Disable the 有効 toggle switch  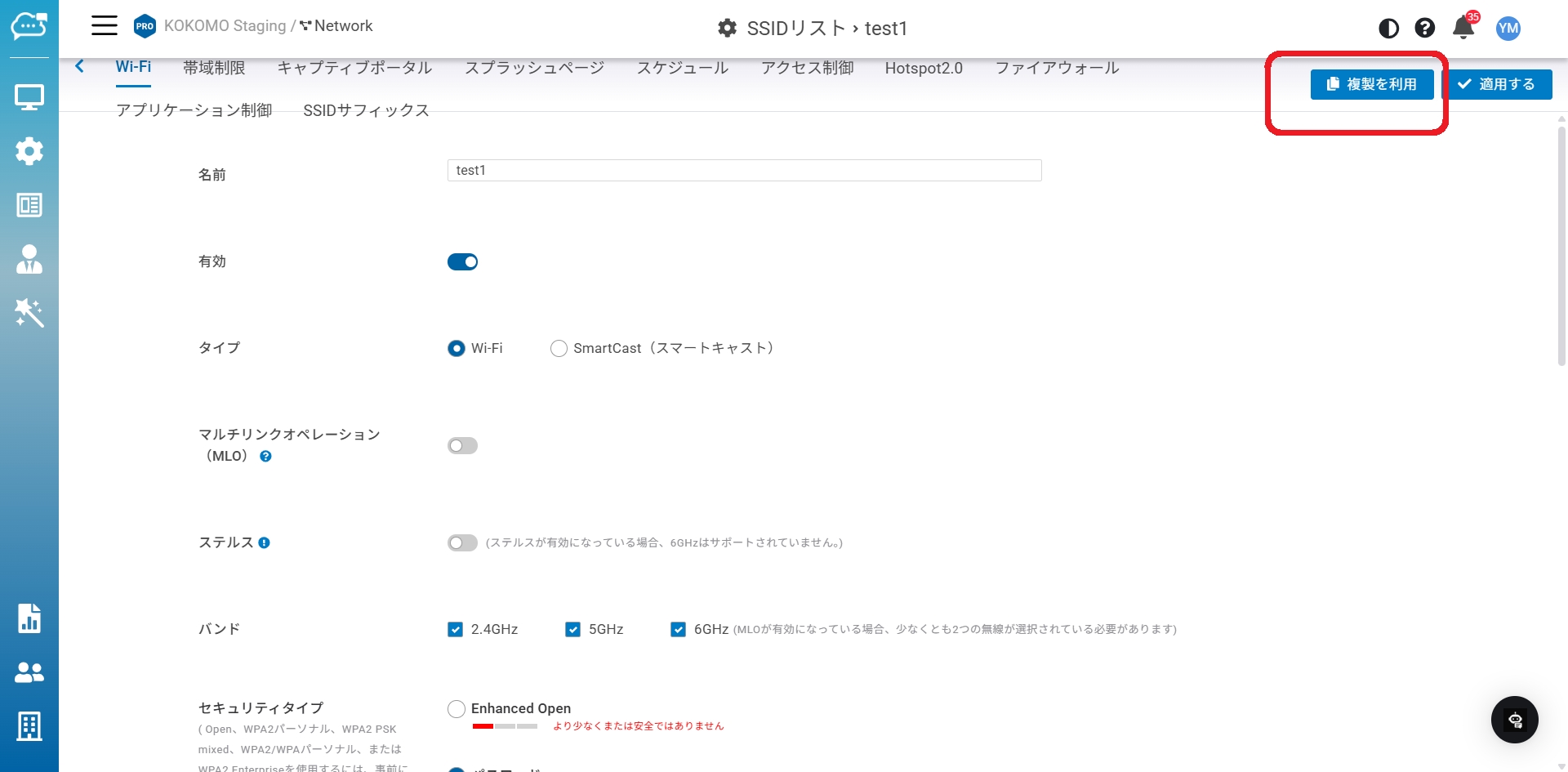[x=462, y=262]
